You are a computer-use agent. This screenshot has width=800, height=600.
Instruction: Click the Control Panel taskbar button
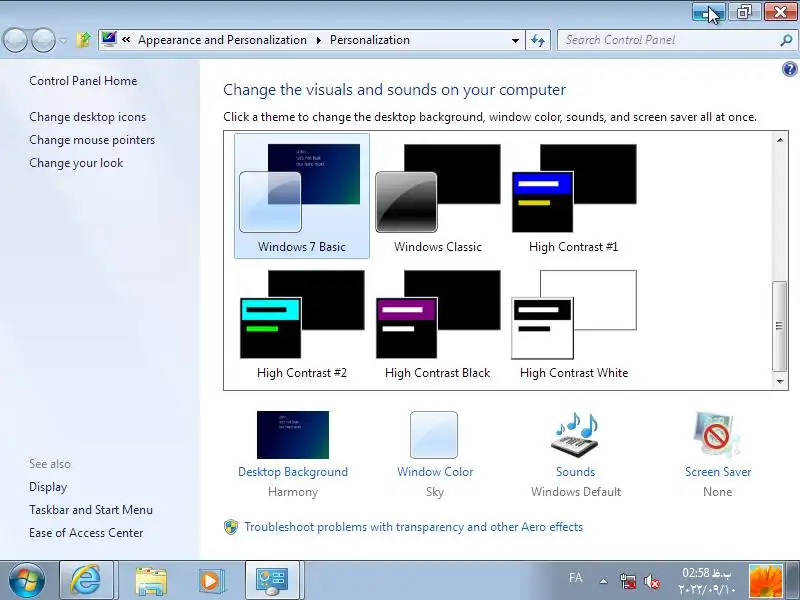point(272,580)
